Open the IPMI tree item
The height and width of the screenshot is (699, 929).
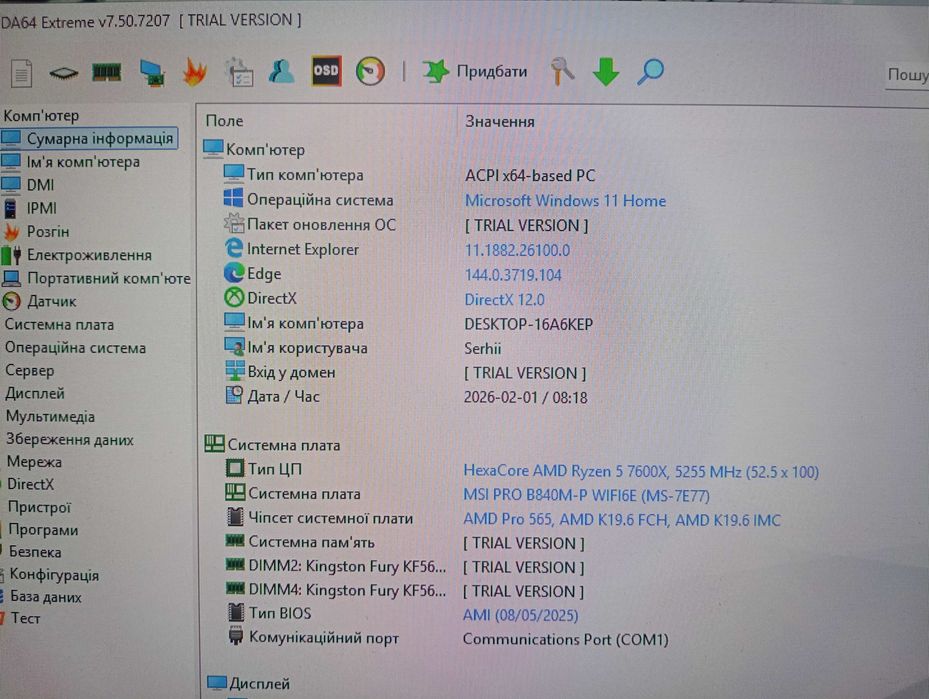(x=30, y=209)
